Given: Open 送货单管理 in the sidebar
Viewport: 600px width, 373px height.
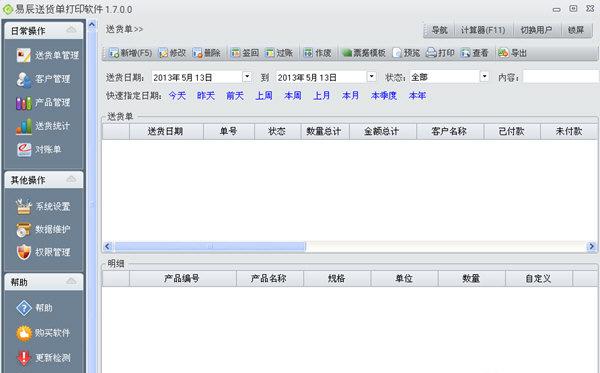Looking at the screenshot, I should (x=47, y=55).
